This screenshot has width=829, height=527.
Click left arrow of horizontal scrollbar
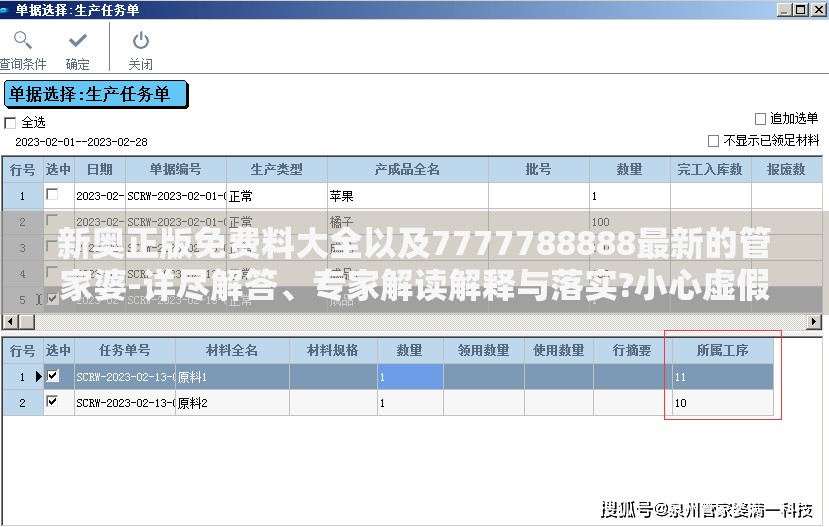click(11, 321)
